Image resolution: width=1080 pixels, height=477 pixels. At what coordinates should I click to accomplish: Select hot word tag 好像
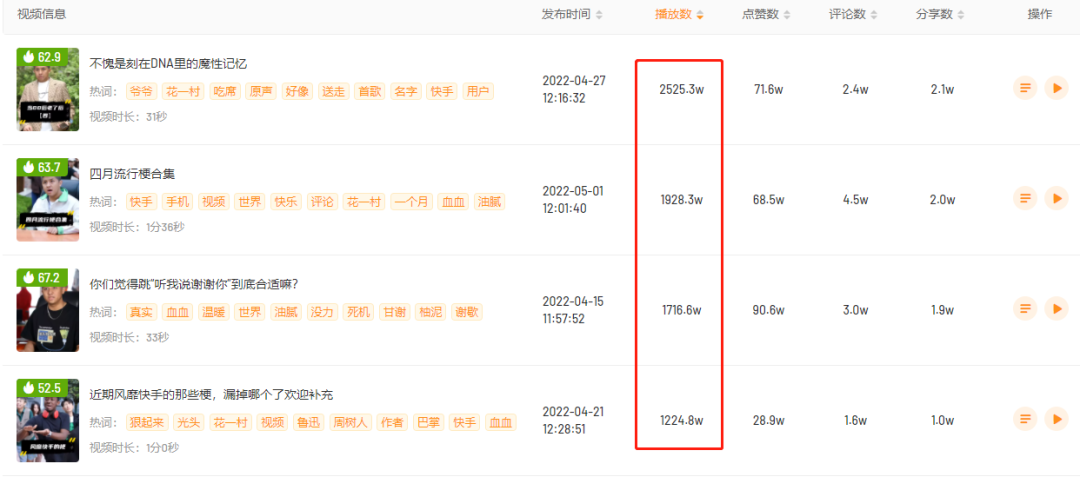[298, 92]
